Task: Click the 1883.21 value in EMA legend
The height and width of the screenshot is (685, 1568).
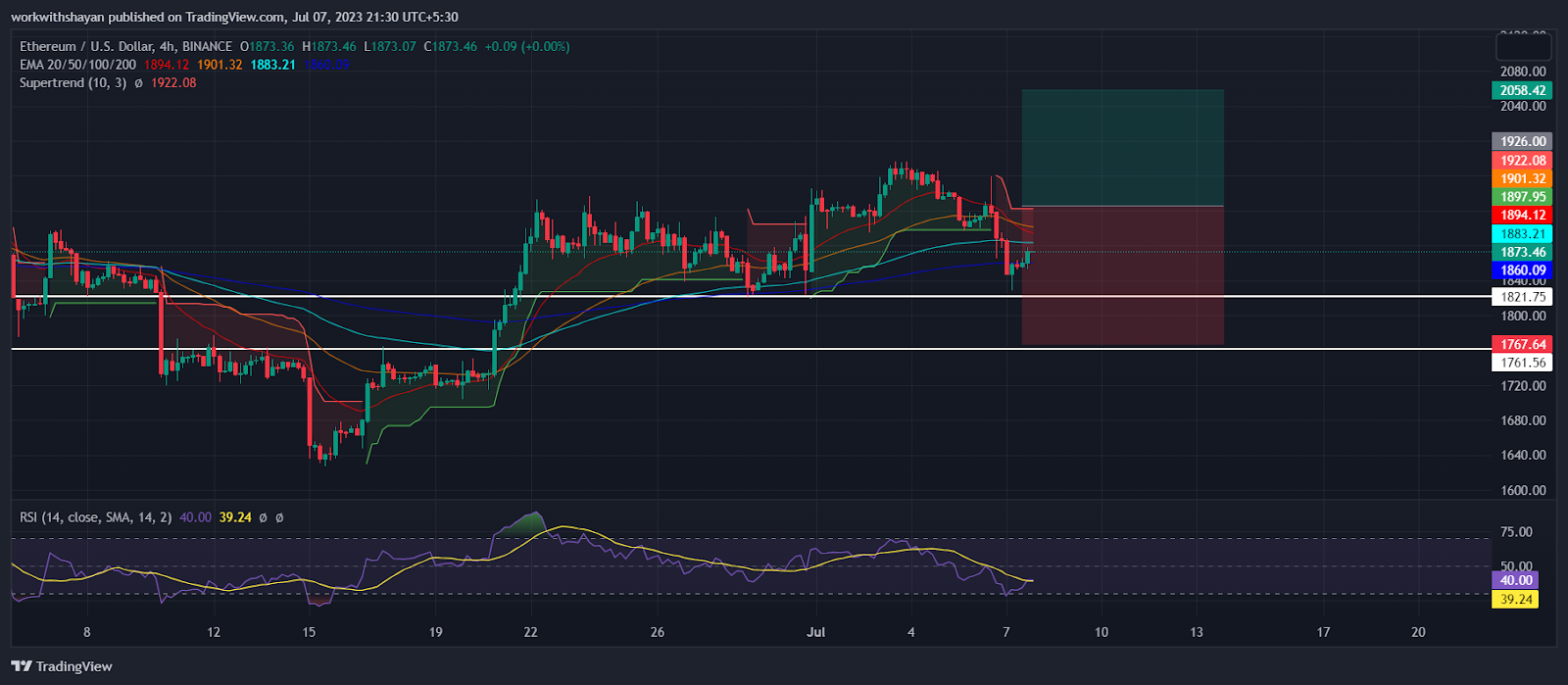Action: (x=274, y=65)
